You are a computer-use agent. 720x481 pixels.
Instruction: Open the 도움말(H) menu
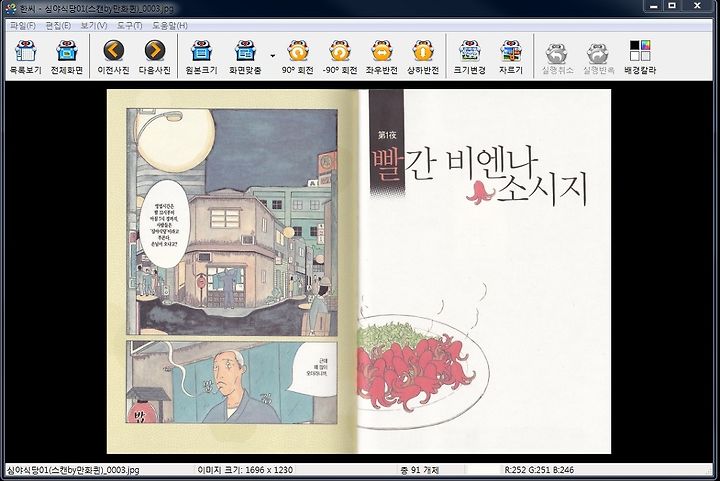coord(170,26)
